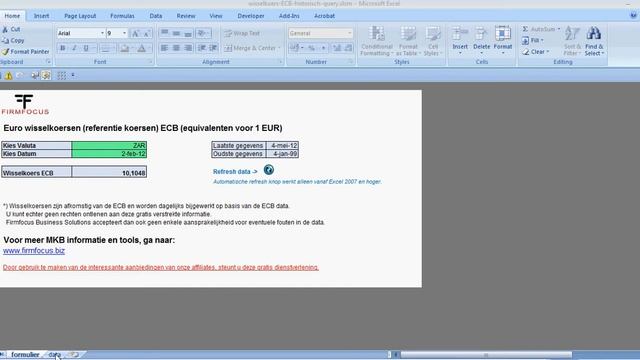
Task: Increase cell indent
Action: pos(213,48)
